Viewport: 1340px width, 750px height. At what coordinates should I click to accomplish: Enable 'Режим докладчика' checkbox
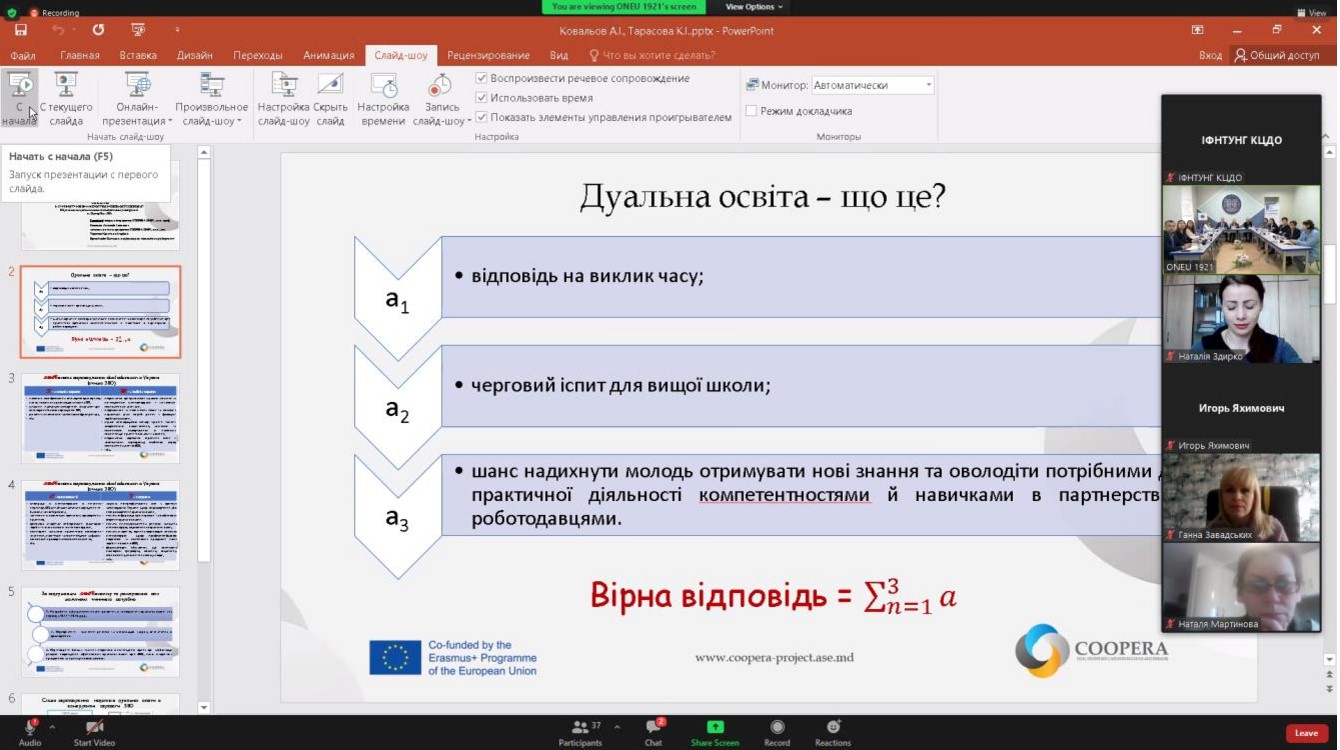point(751,111)
